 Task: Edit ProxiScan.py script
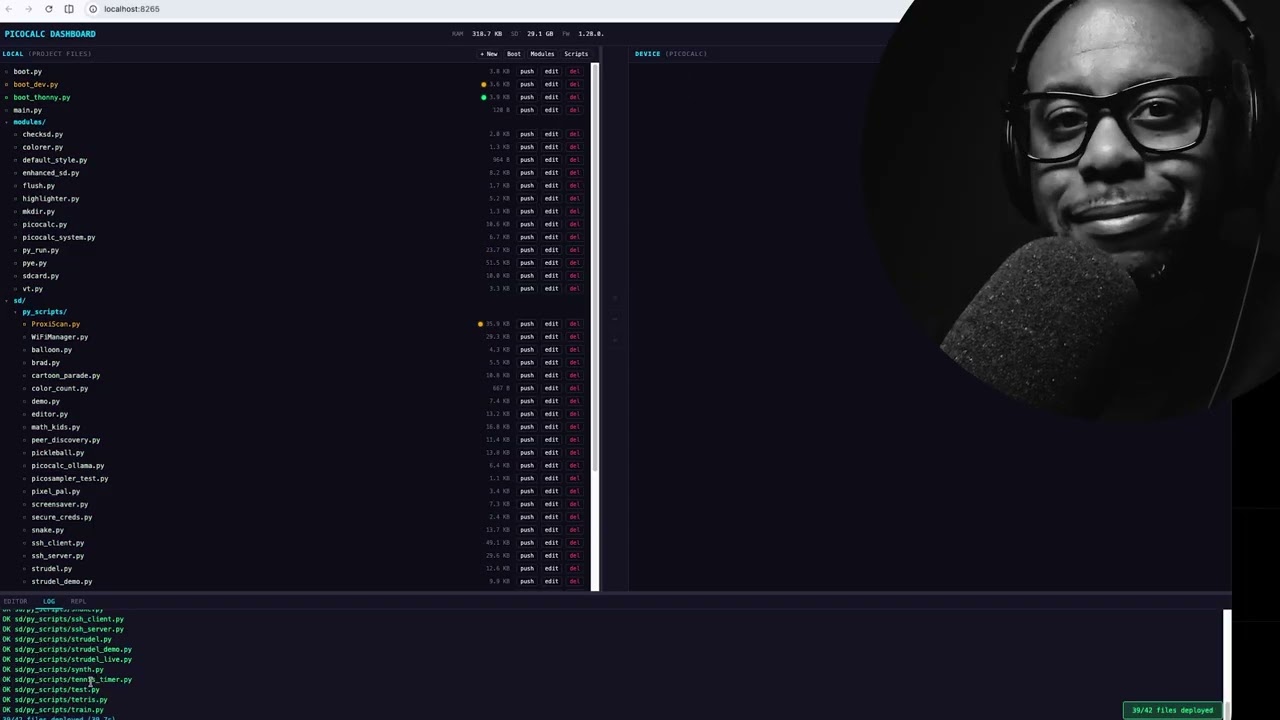click(x=551, y=324)
